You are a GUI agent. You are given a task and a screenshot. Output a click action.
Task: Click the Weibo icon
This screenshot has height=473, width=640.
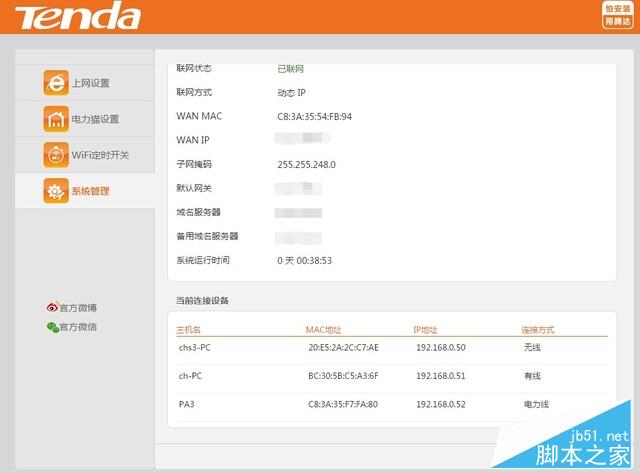[52, 307]
